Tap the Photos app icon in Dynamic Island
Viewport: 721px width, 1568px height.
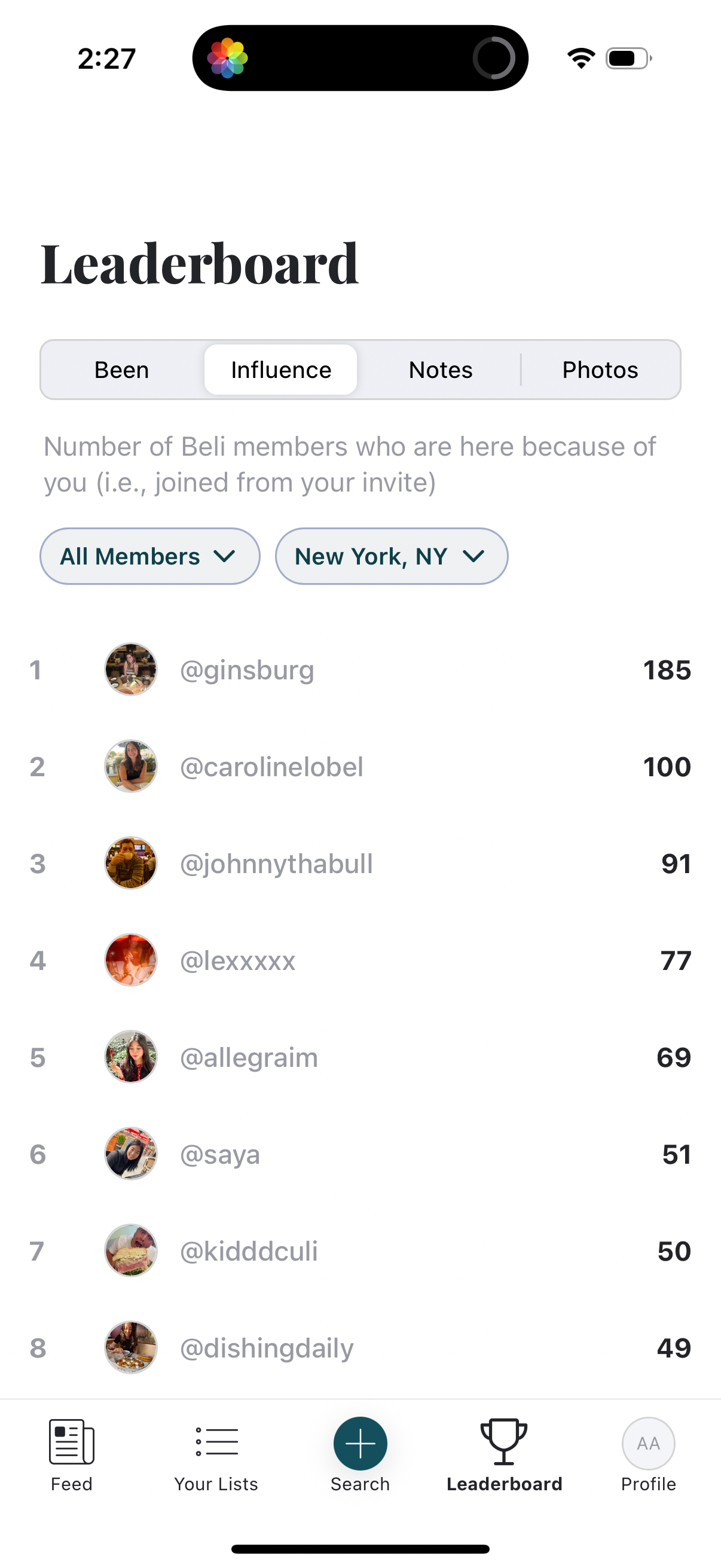[228, 59]
